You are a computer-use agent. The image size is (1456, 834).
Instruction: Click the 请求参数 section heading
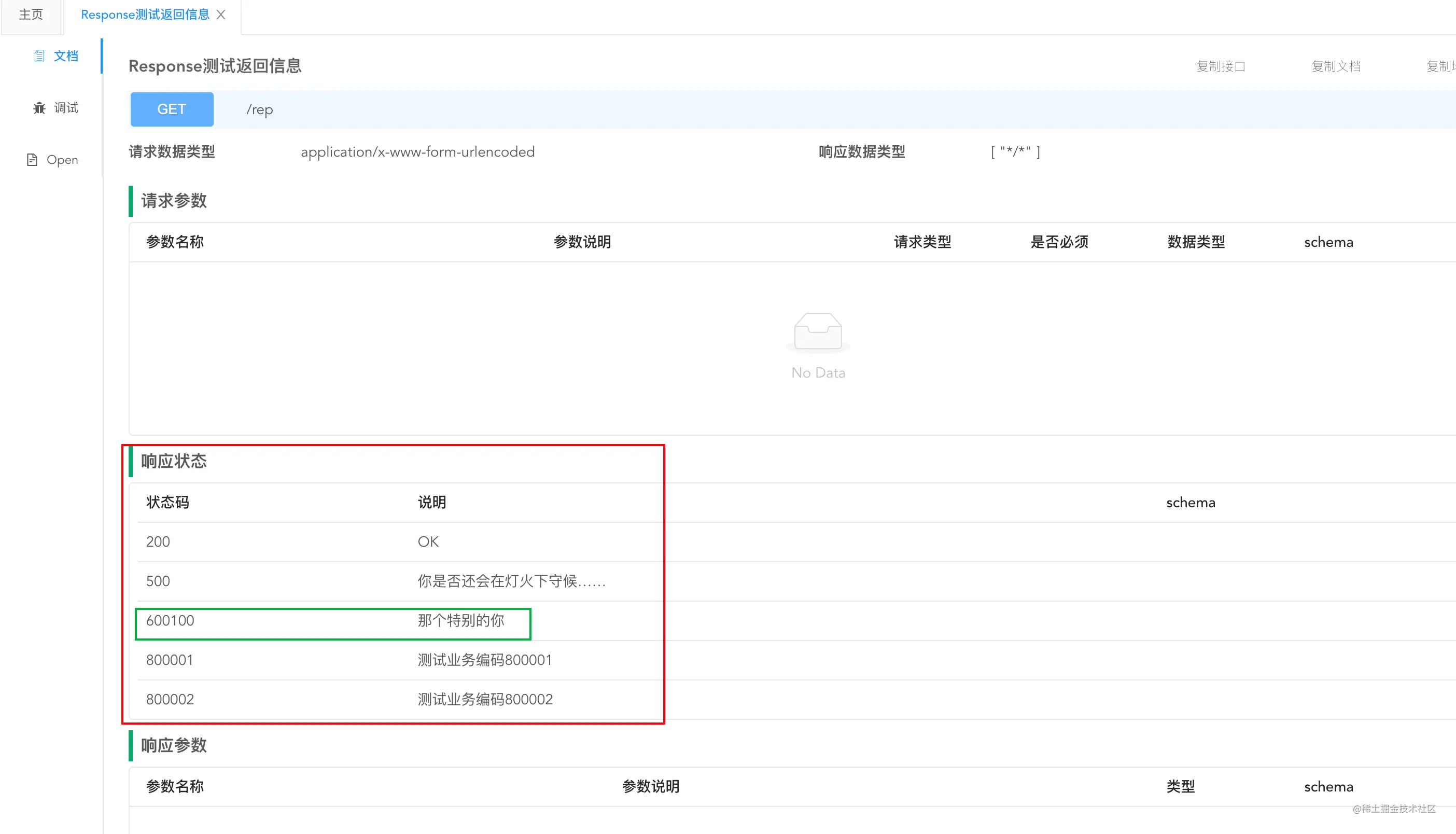click(174, 201)
